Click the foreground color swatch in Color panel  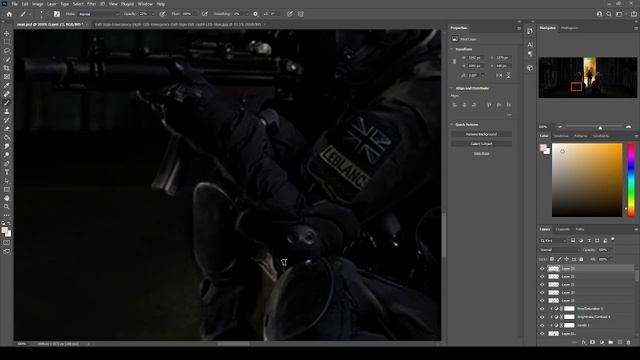543,147
